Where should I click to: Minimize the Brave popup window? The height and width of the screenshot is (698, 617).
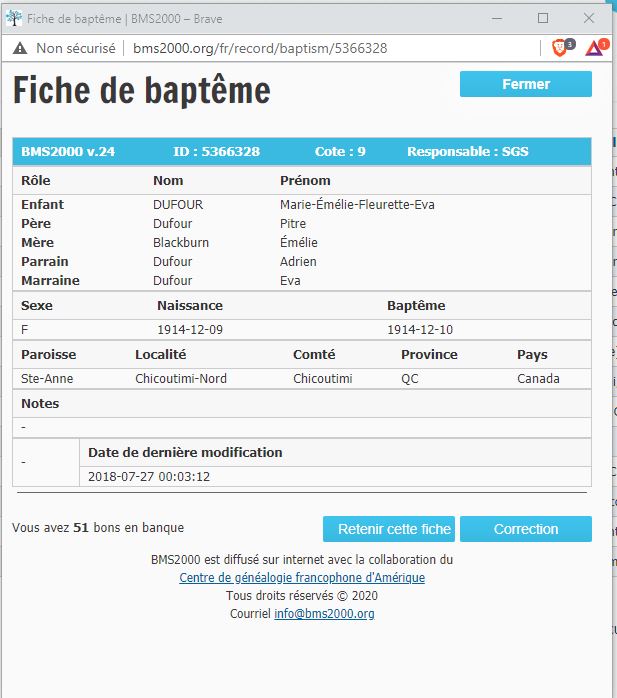tap(497, 19)
